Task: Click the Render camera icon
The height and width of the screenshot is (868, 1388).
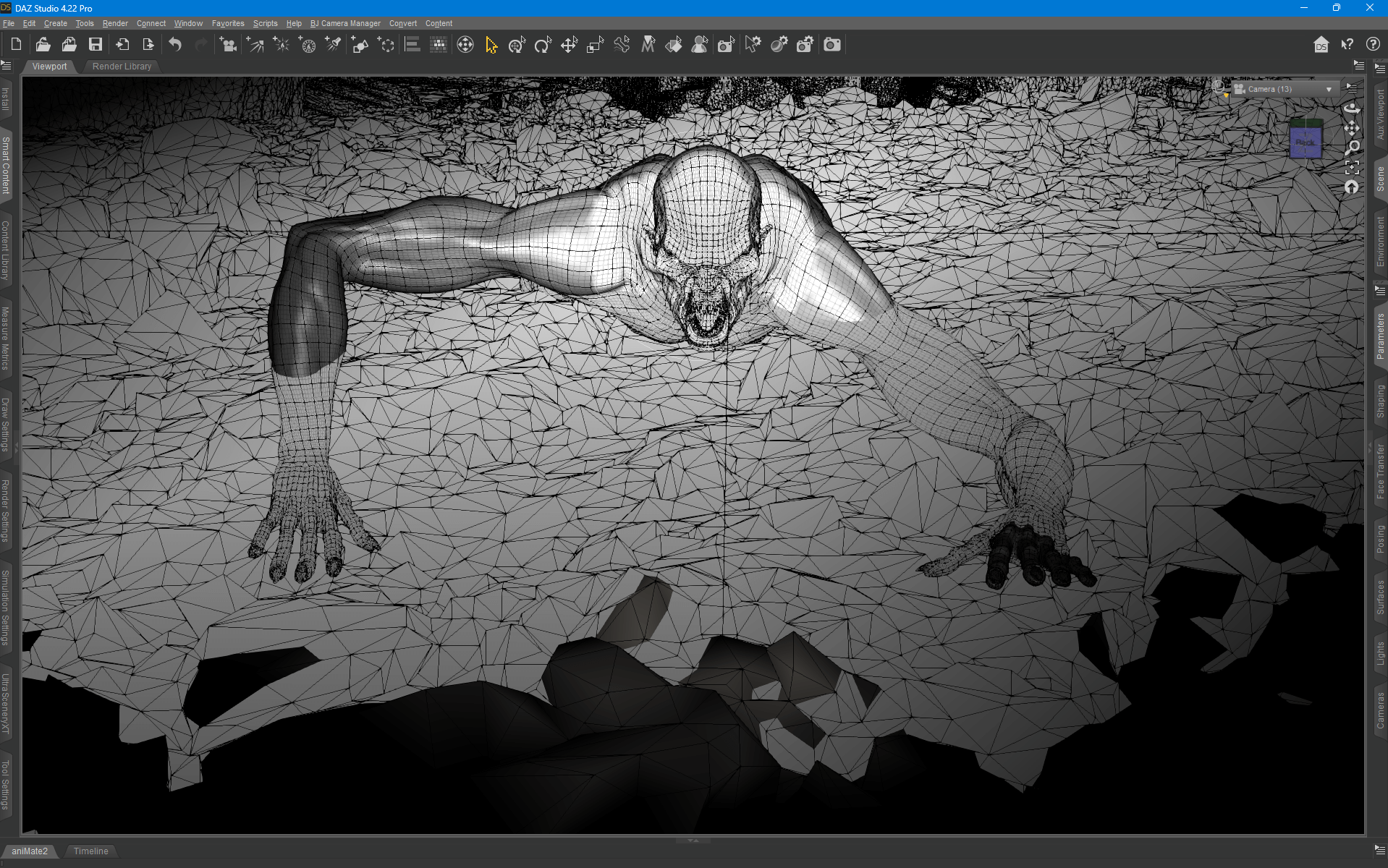Action: (832, 45)
